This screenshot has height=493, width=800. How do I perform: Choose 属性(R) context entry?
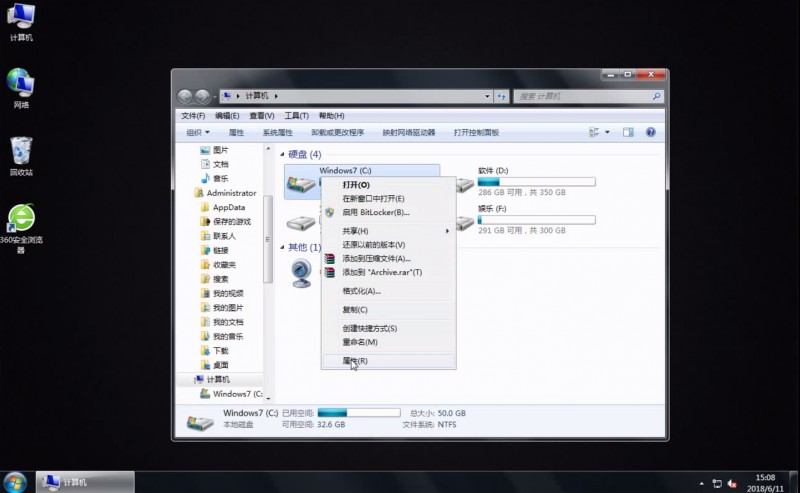tap(389, 361)
